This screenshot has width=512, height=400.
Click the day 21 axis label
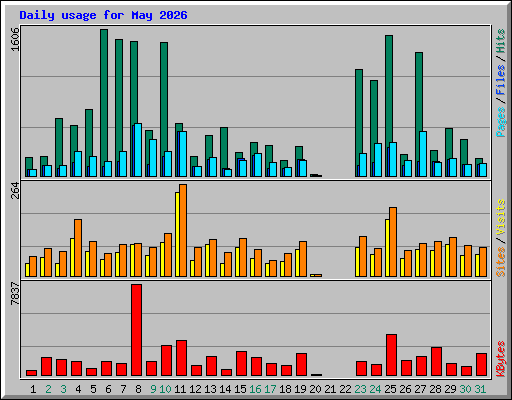click(330, 389)
